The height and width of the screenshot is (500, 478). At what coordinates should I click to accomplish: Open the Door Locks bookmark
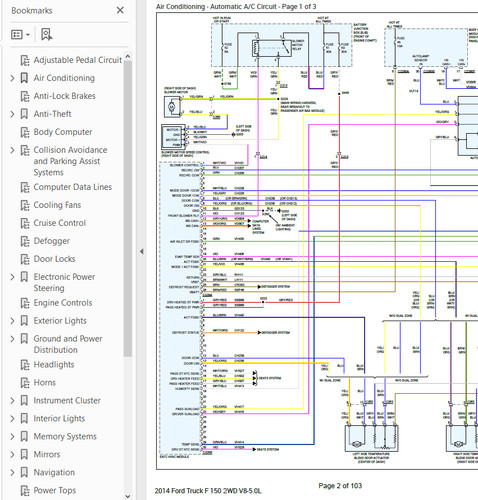(54, 259)
